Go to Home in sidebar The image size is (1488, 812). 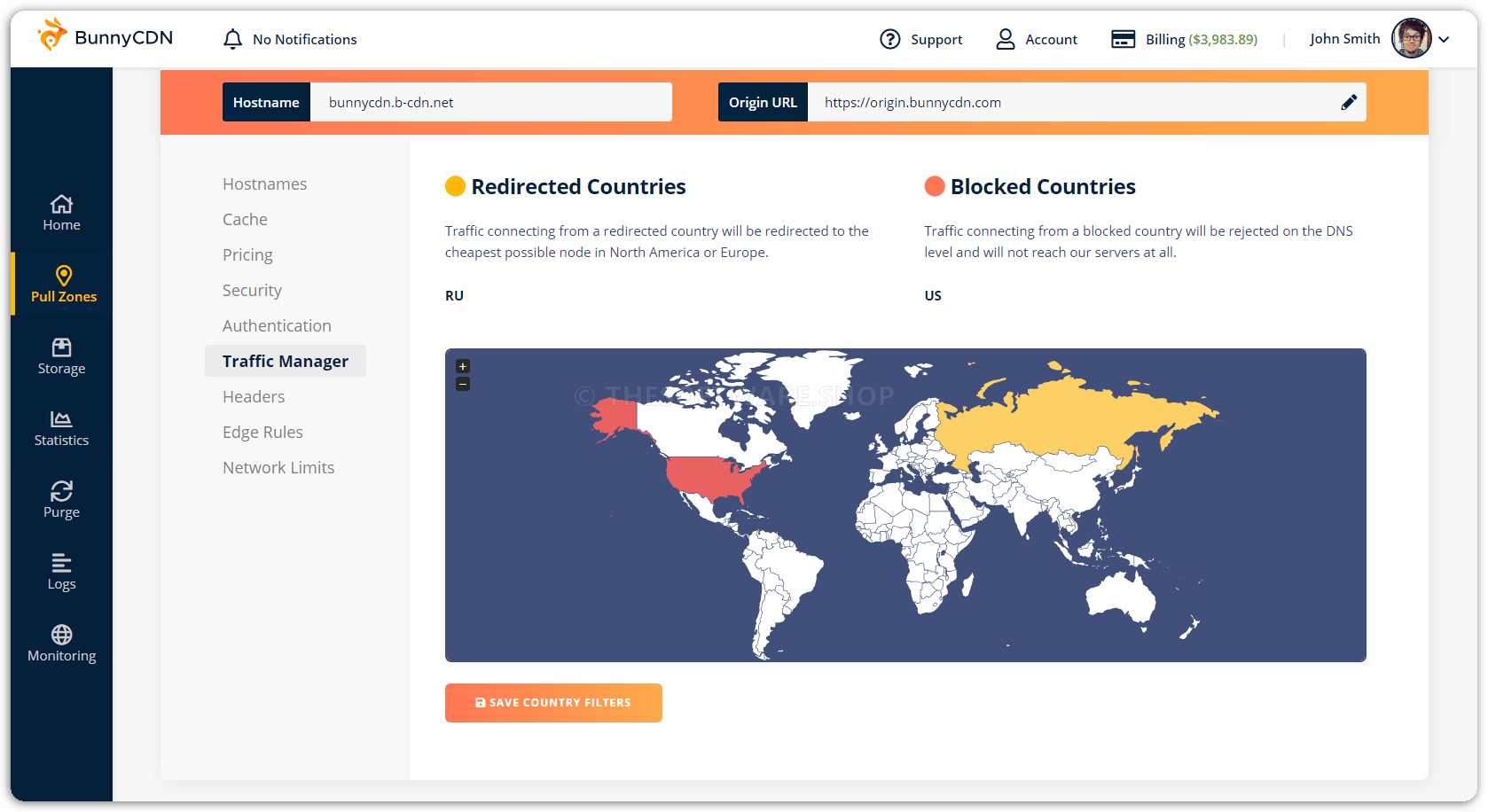(61, 213)
